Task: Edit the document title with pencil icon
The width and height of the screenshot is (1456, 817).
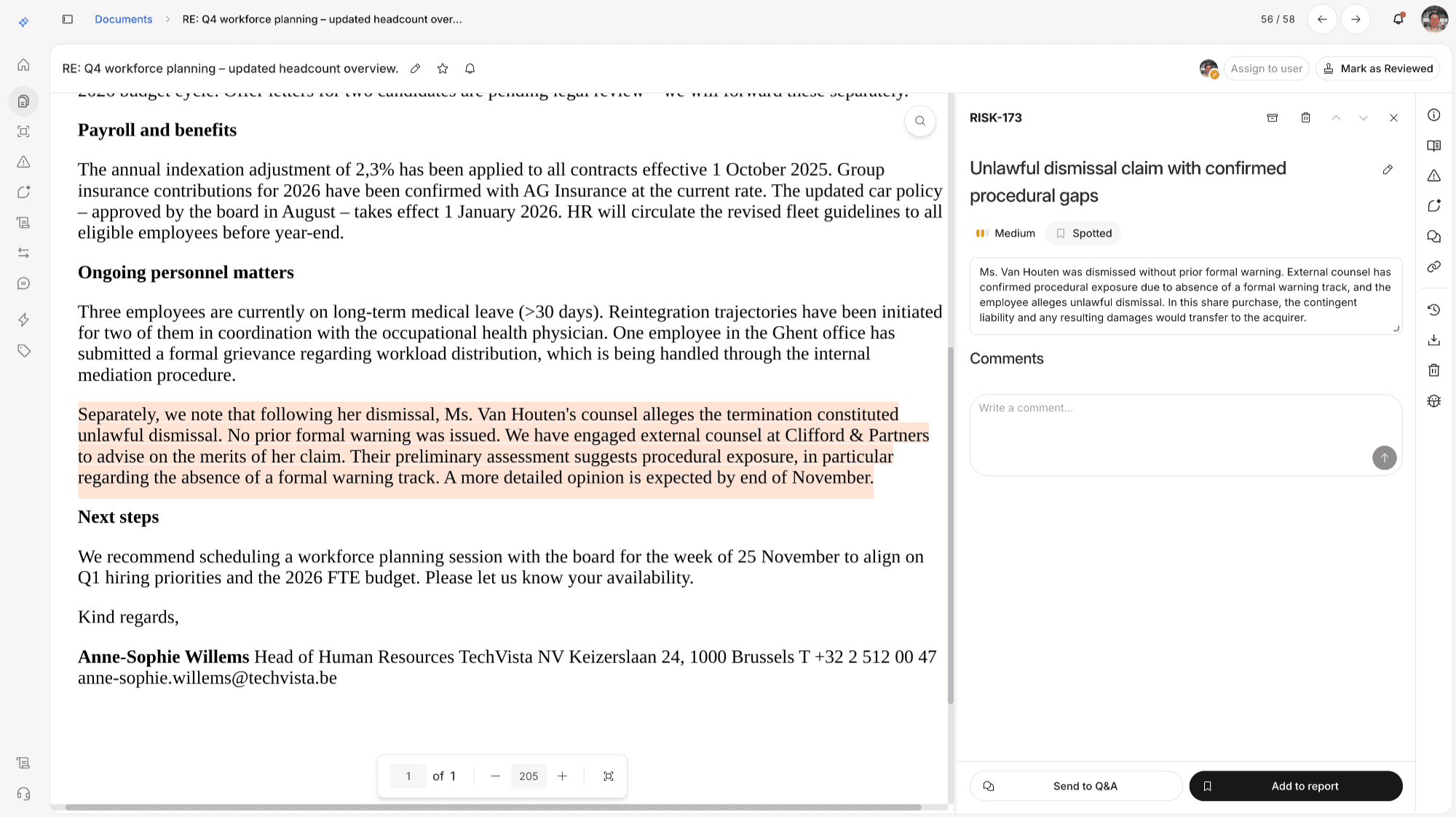Action: (416, 68)
